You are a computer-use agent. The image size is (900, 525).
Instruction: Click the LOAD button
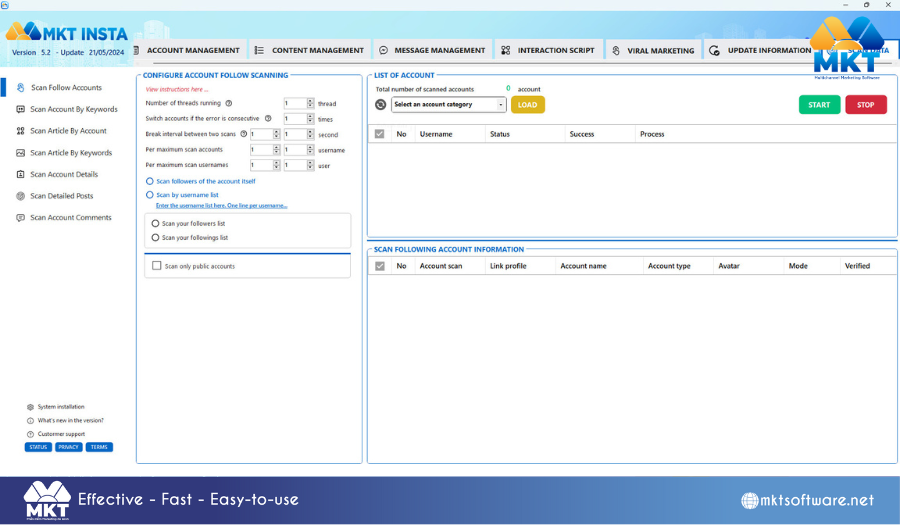(x=527, y=105)
